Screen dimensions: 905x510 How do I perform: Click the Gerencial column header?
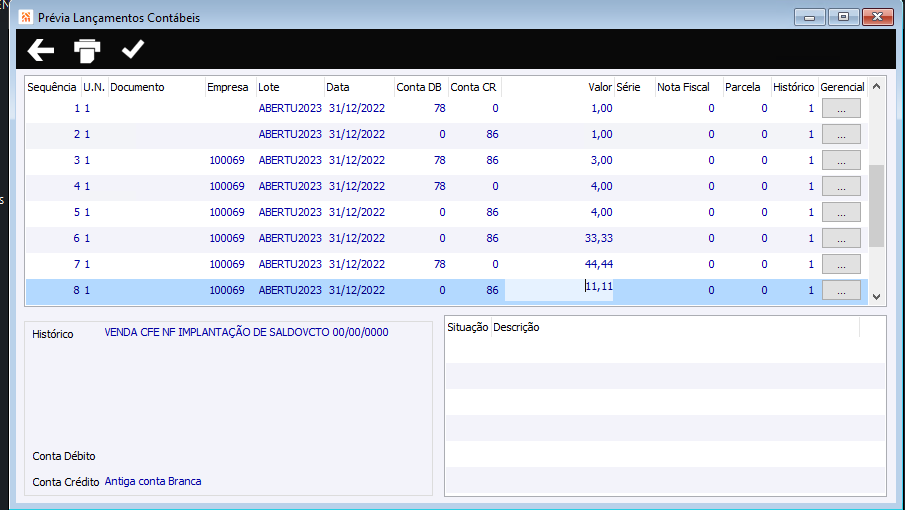(x=842, y=87)
